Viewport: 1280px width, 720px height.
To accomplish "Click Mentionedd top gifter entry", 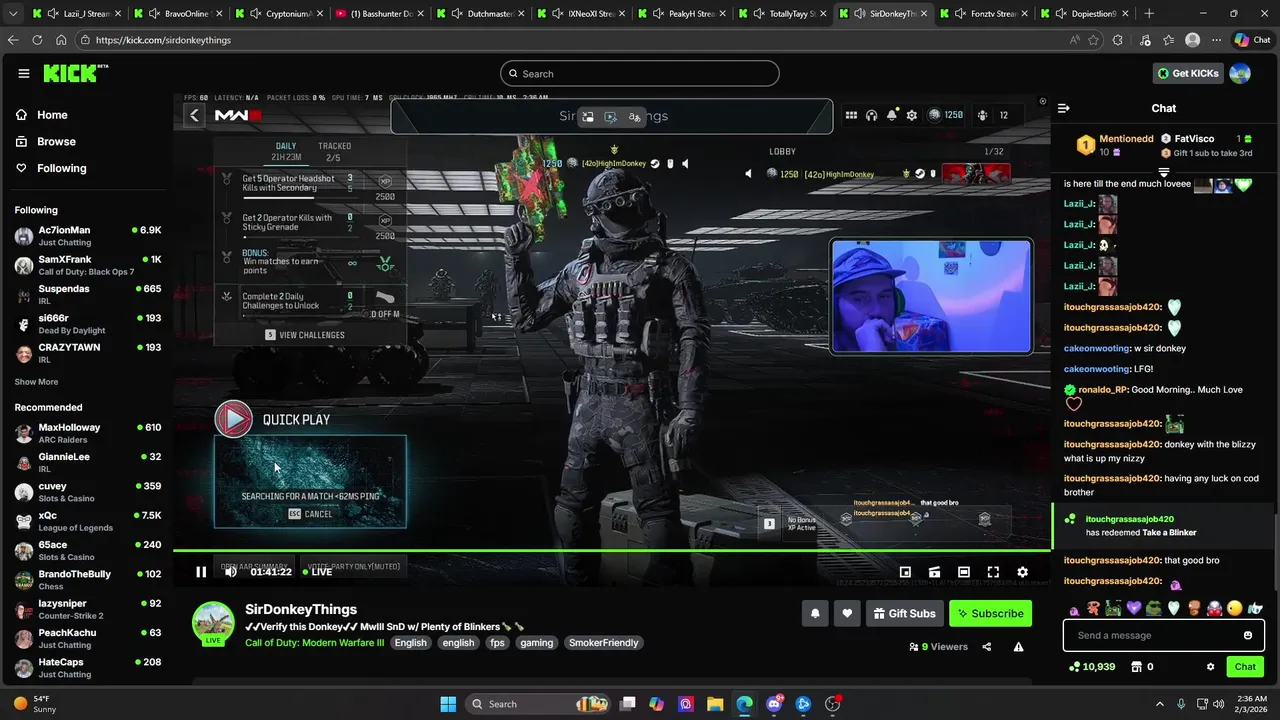I will (1115, 145).
